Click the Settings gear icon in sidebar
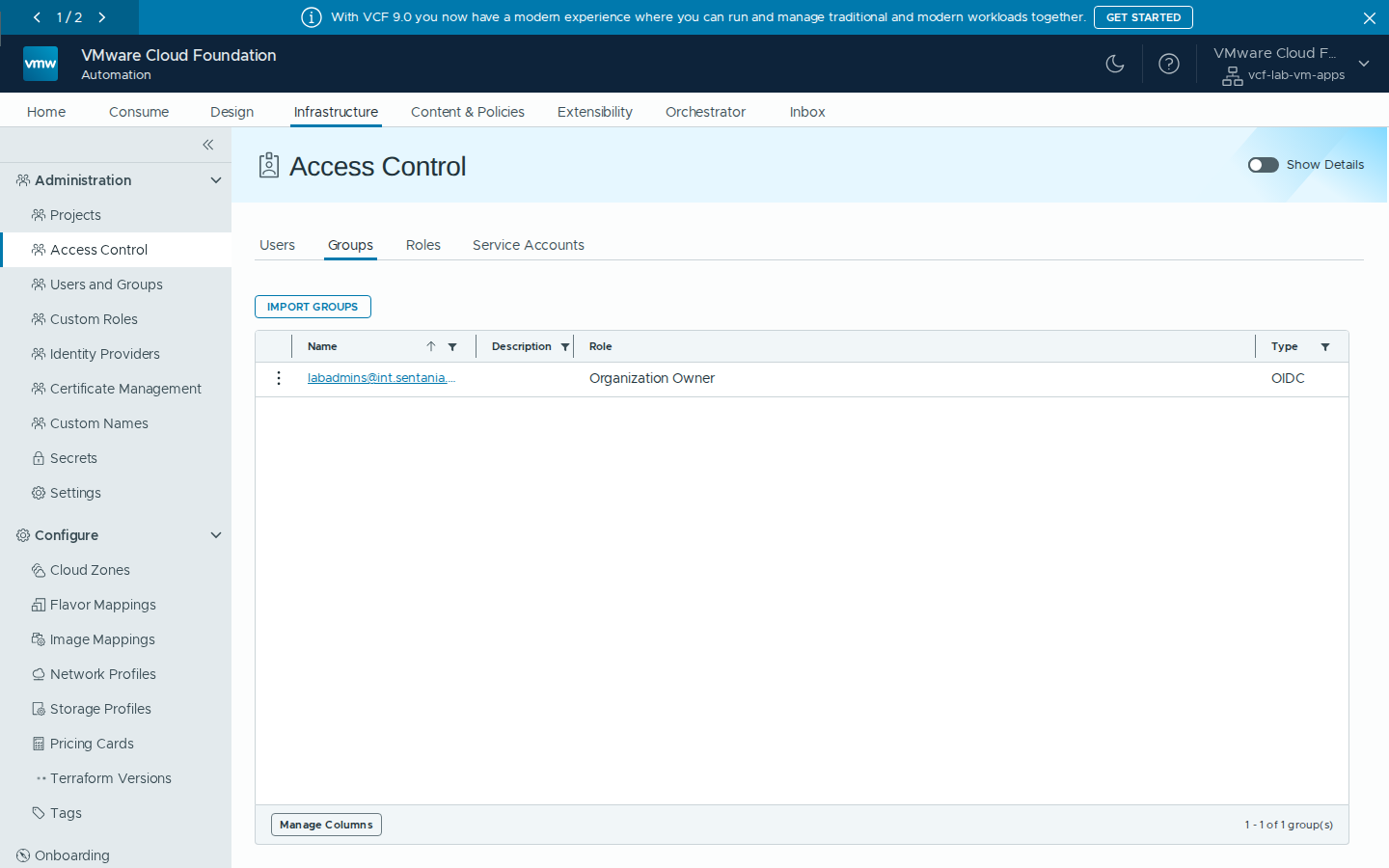Viewport: 1389px width, 868px height. 39,493
